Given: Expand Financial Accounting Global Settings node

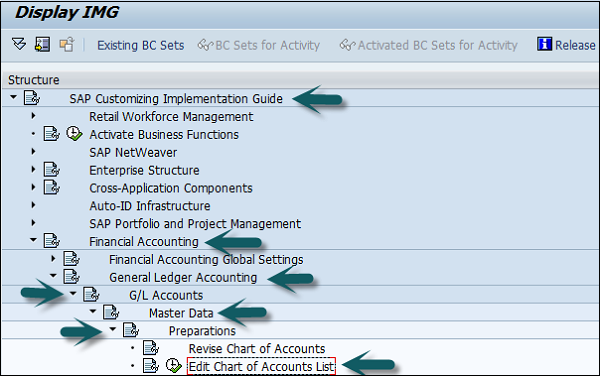Looking at the screenshot, I should tap(53, 259).
